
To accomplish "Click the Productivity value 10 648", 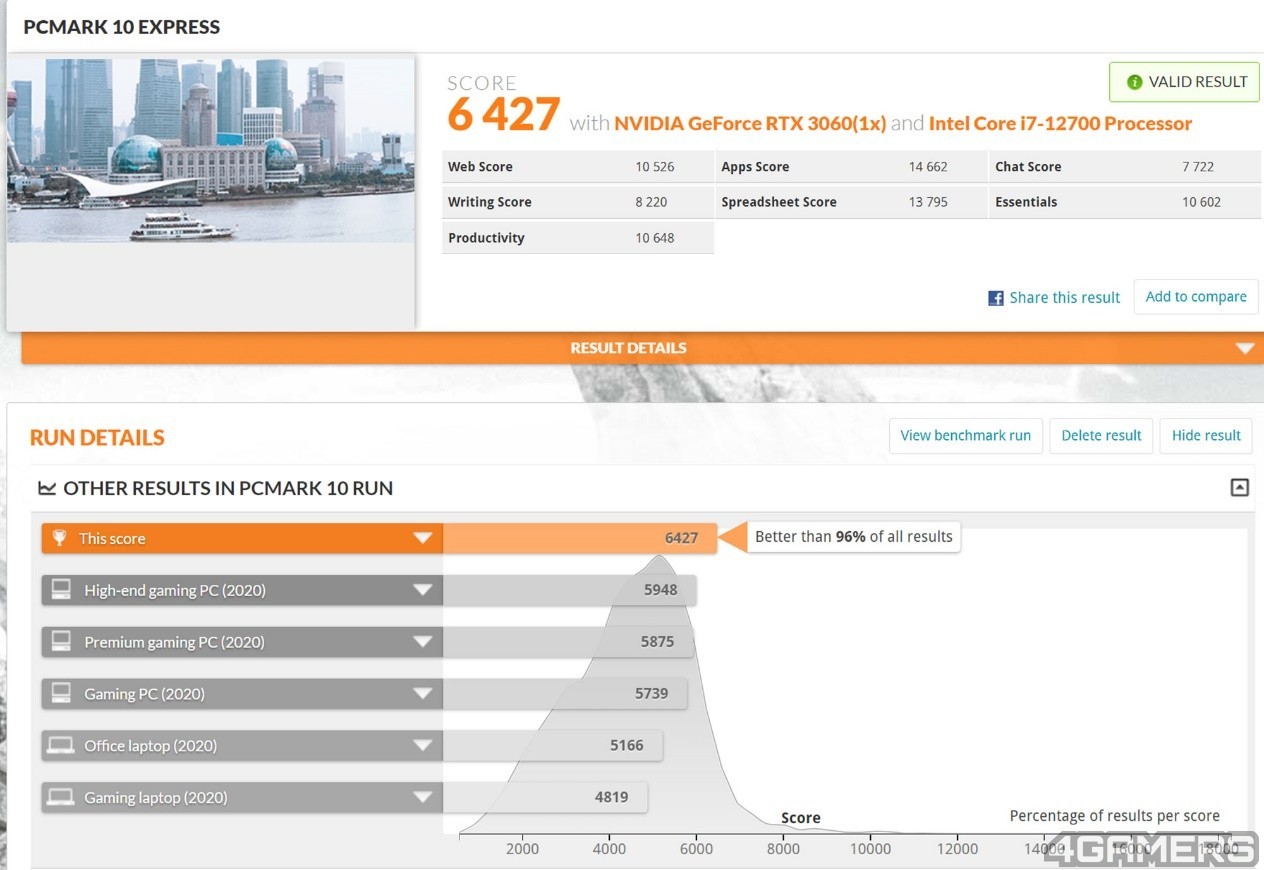I will (655, 238).
